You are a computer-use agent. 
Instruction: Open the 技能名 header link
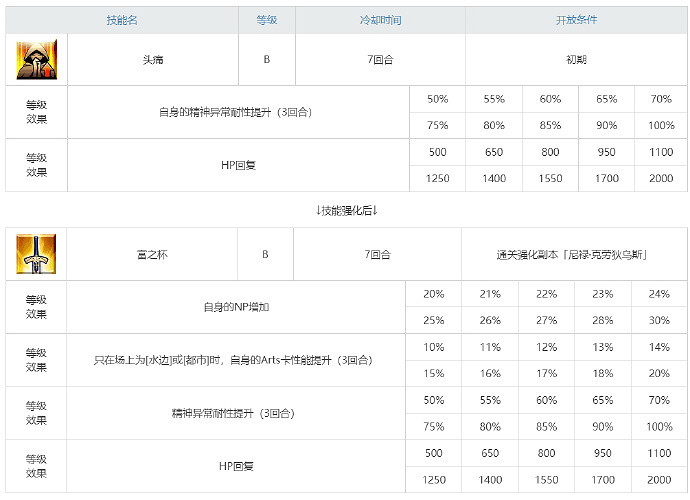tap(122, 20)
